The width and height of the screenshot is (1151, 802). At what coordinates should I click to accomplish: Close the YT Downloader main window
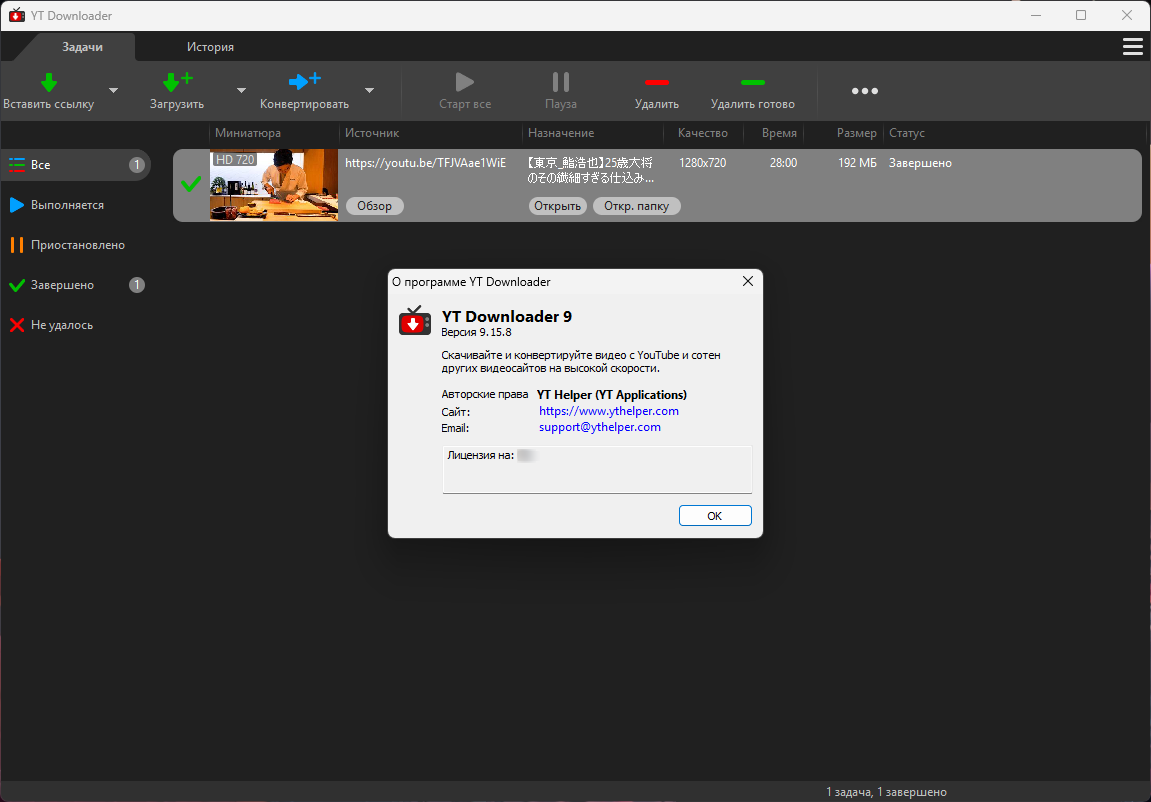pos(1127,15)
